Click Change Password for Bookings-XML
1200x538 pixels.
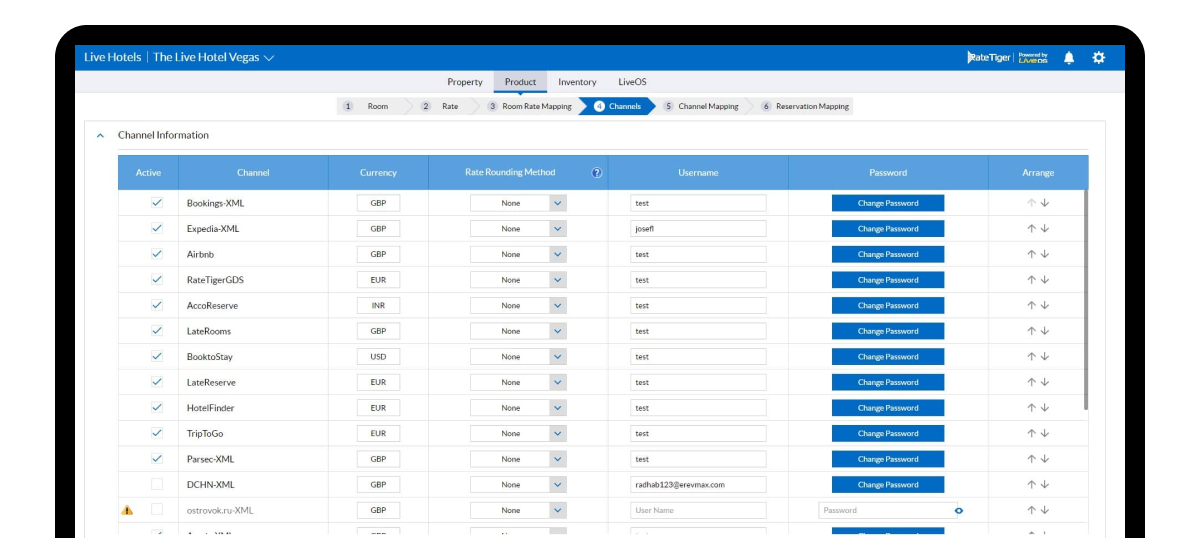click(x=888, y=203)
